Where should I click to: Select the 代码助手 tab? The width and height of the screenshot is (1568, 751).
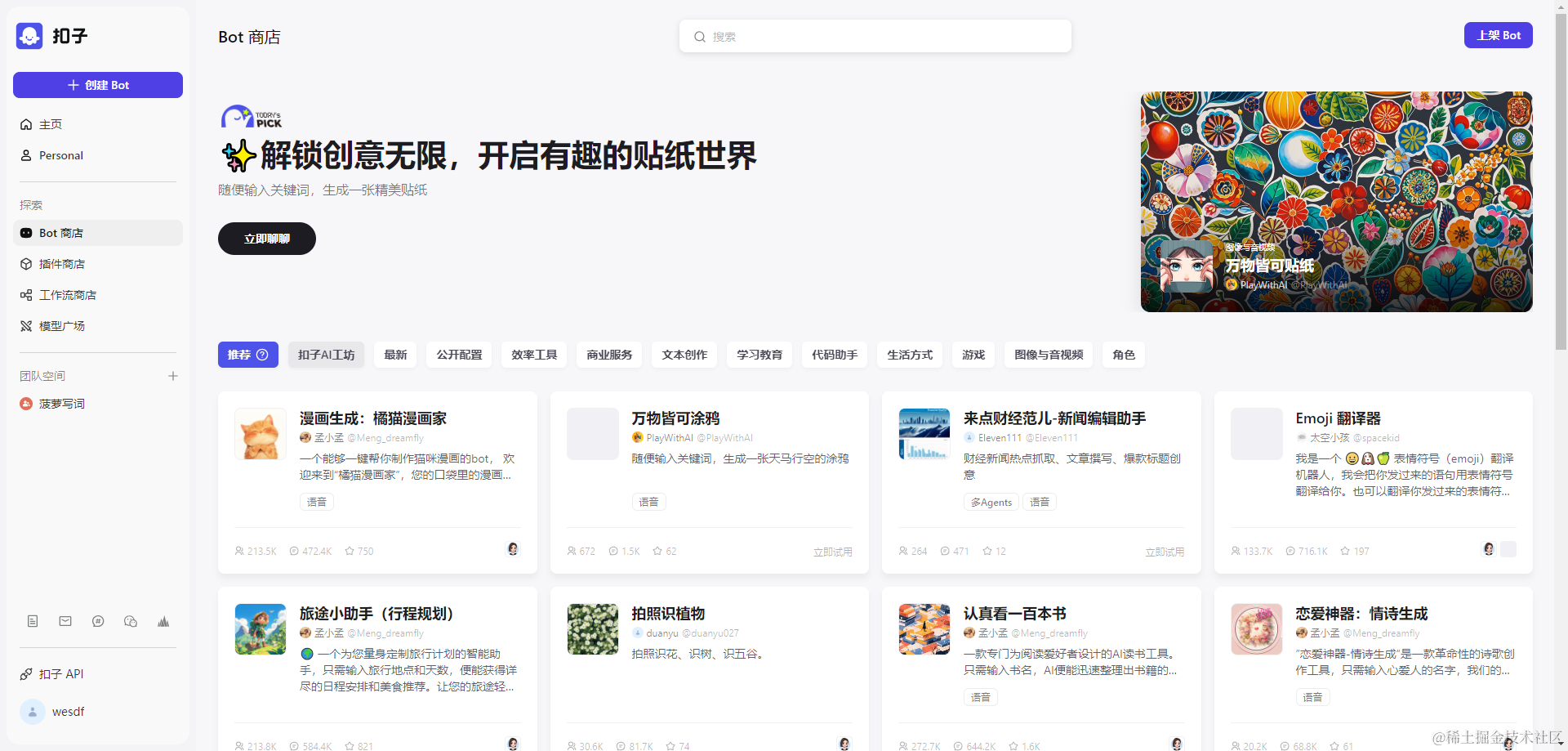(835, 355)
